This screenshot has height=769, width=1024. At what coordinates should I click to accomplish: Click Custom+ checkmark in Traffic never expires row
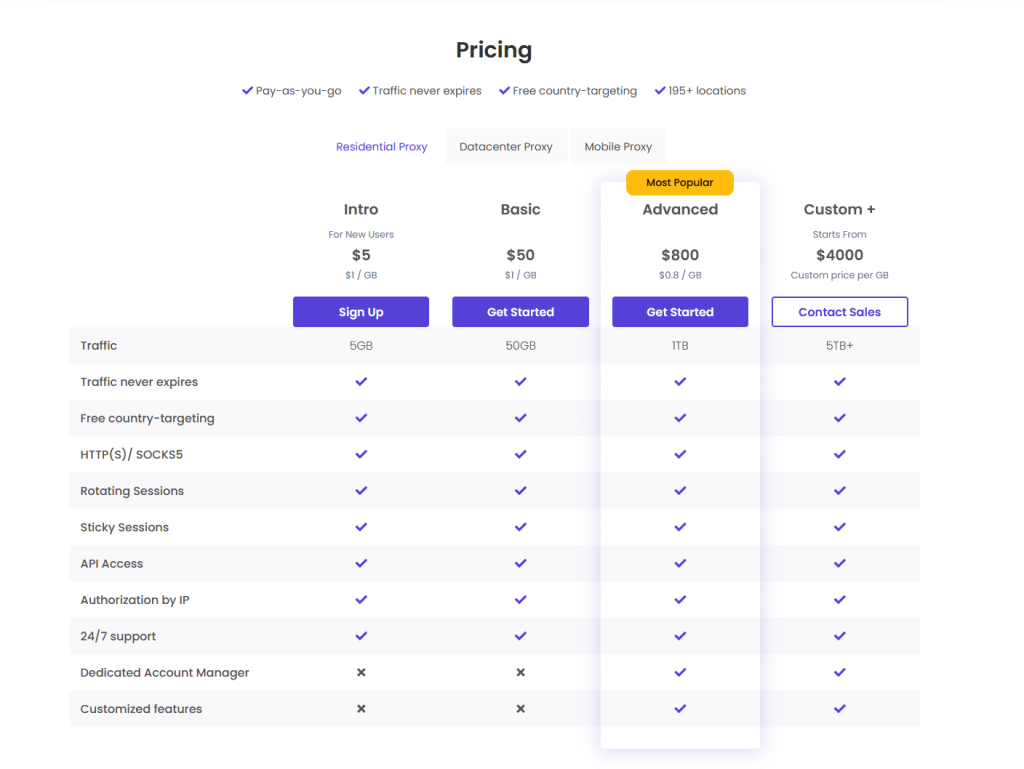pyautogui.click(x=840, y=382)
